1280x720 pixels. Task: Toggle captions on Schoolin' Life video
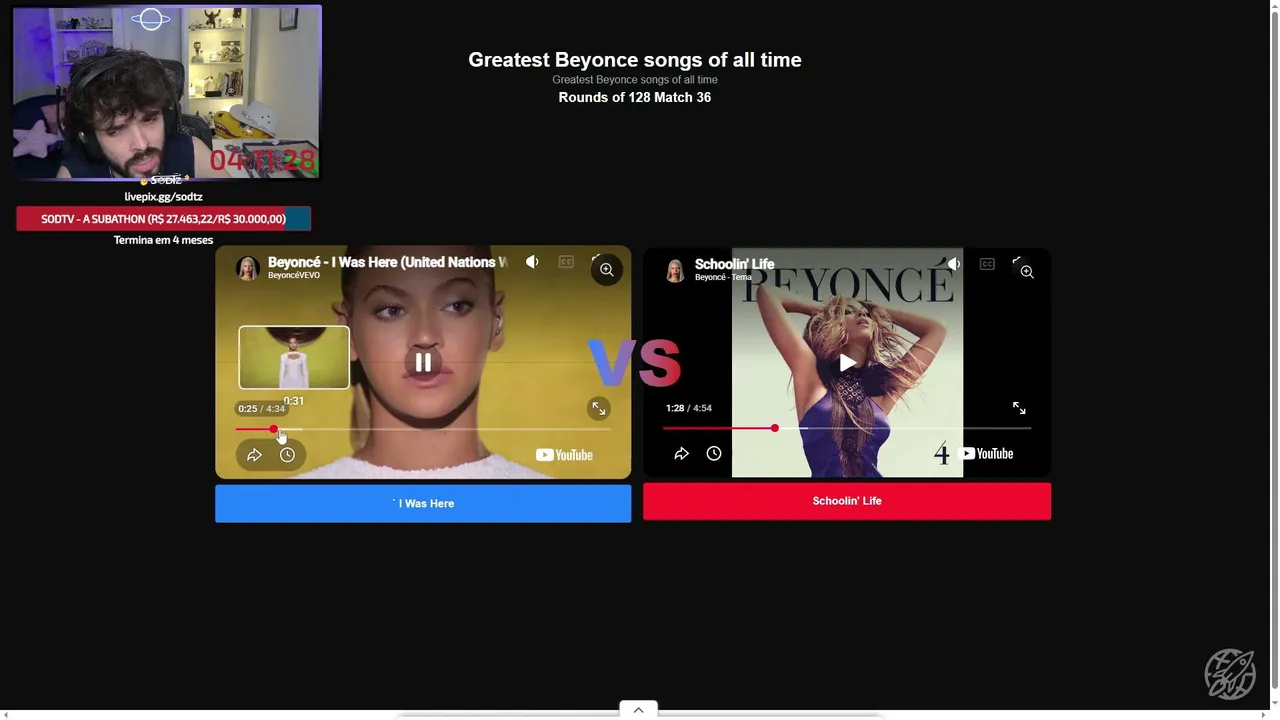click(987, 264)
